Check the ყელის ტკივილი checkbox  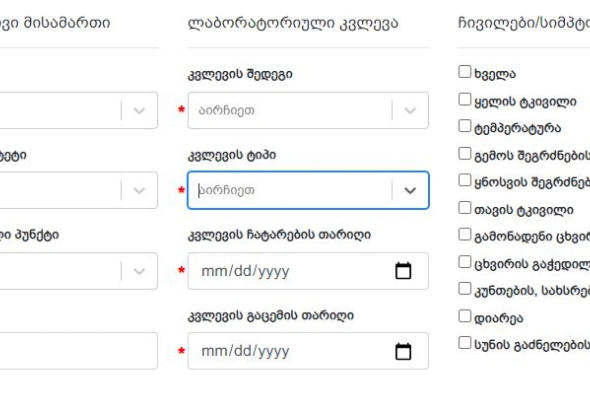click(465, 99)
